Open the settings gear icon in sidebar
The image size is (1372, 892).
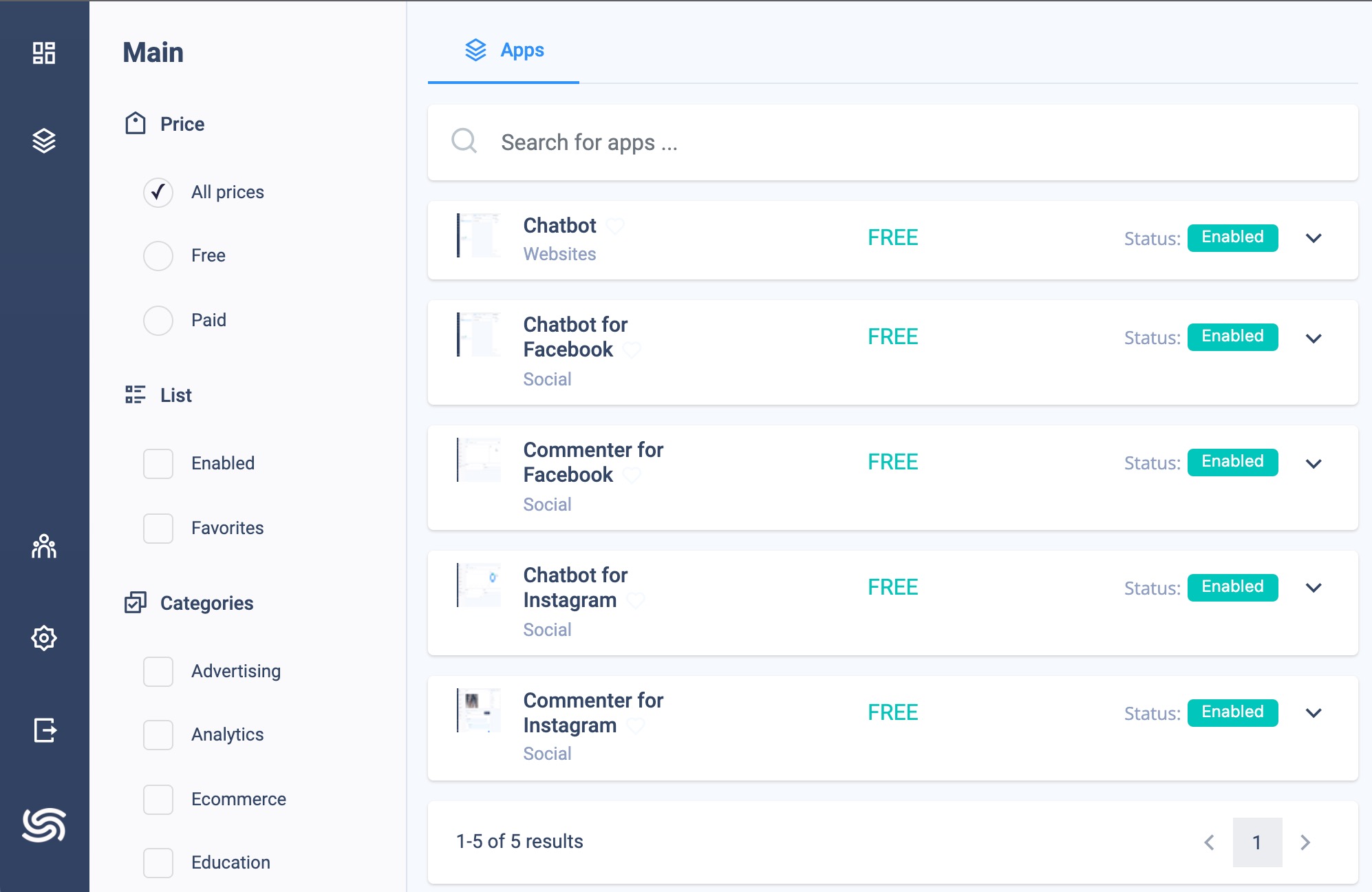44,638
